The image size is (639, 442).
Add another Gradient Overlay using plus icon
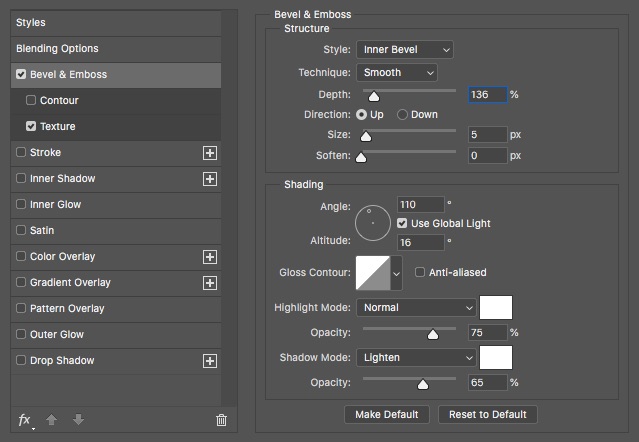pos(210,283)
